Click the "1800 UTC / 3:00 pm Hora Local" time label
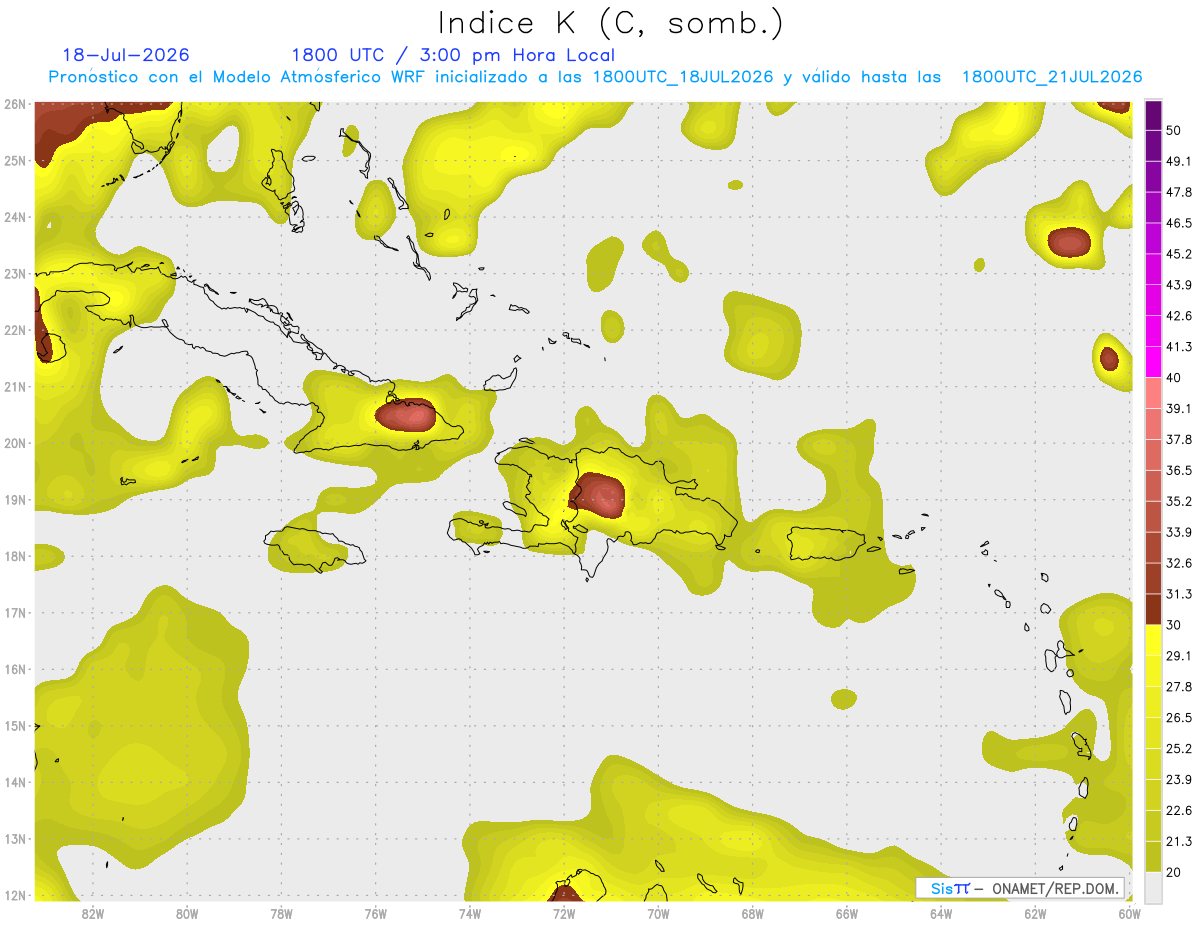Screen dimensions: 1200x927 [x=453, y=55]
